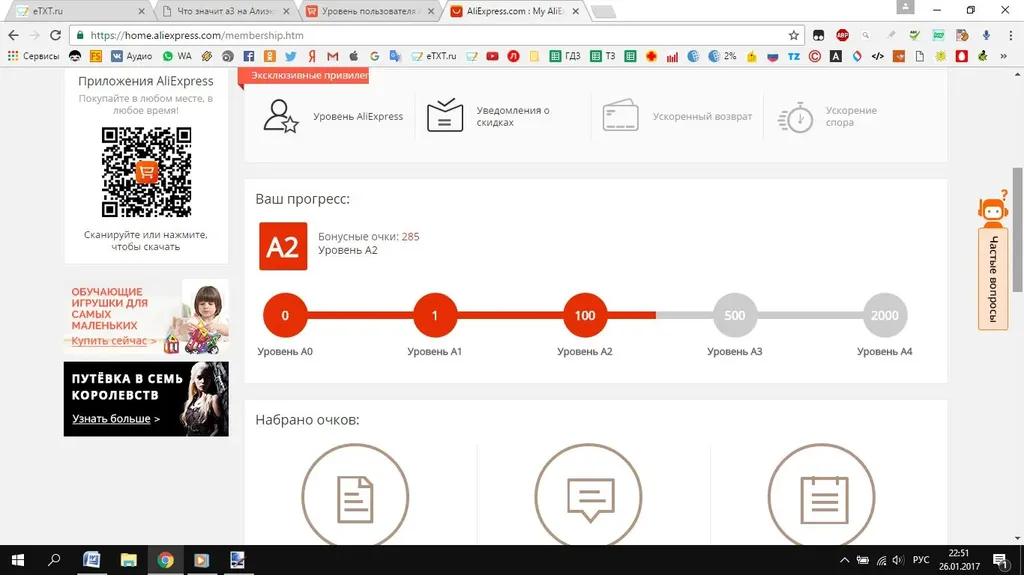
Task: Scan the AliExpress app QR code
Action: pyautogui.click(x=146, y=172)
